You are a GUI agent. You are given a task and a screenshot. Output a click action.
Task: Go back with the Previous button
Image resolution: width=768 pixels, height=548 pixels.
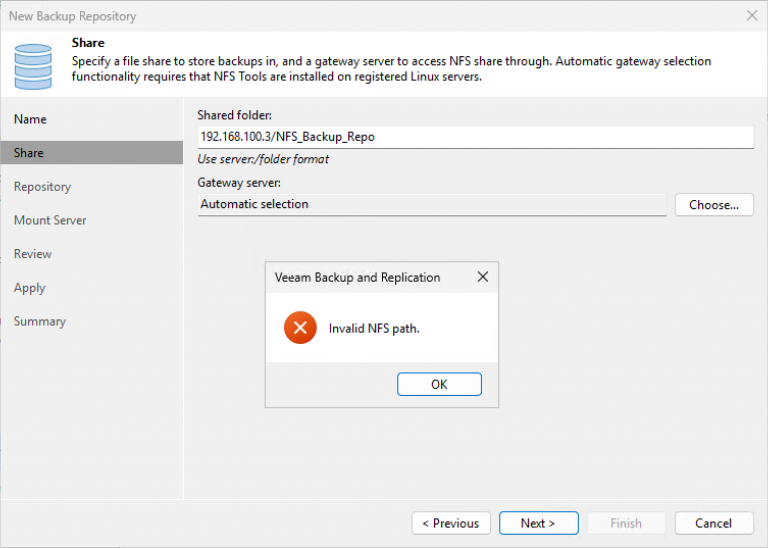point(451,523)
